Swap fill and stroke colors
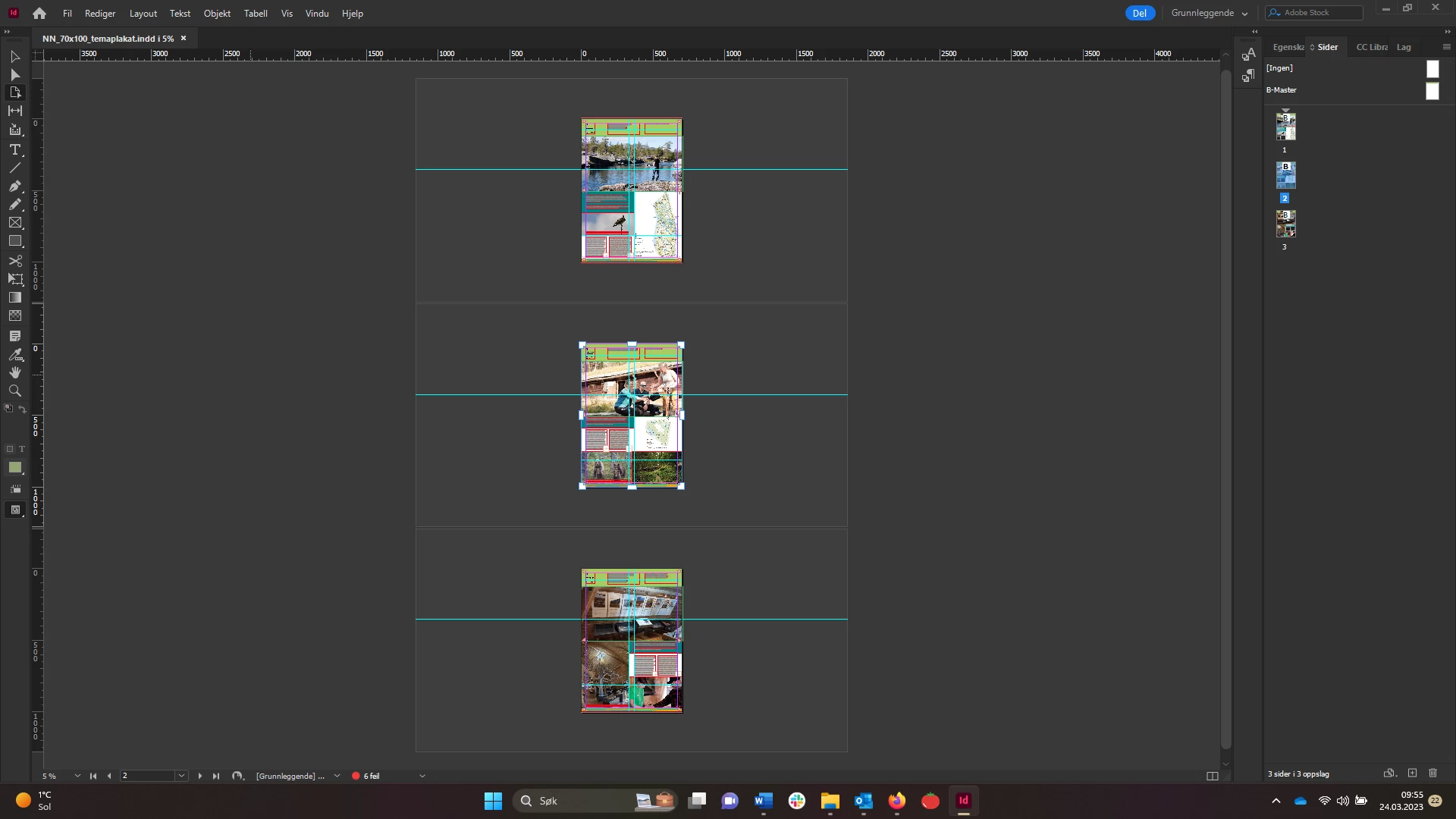The width and height of the screenshot is (1456, 819). tap(22, 409)
